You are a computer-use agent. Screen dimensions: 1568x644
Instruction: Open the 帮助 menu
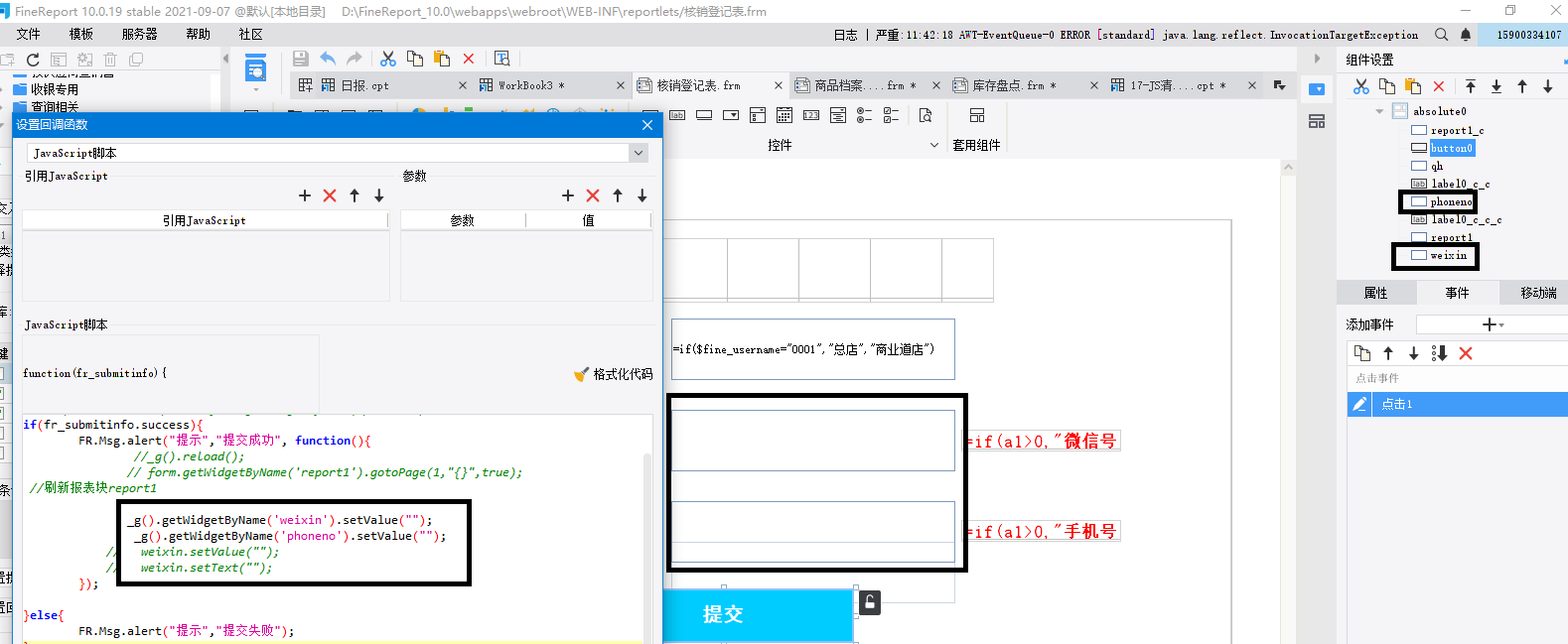pos(199,34)
